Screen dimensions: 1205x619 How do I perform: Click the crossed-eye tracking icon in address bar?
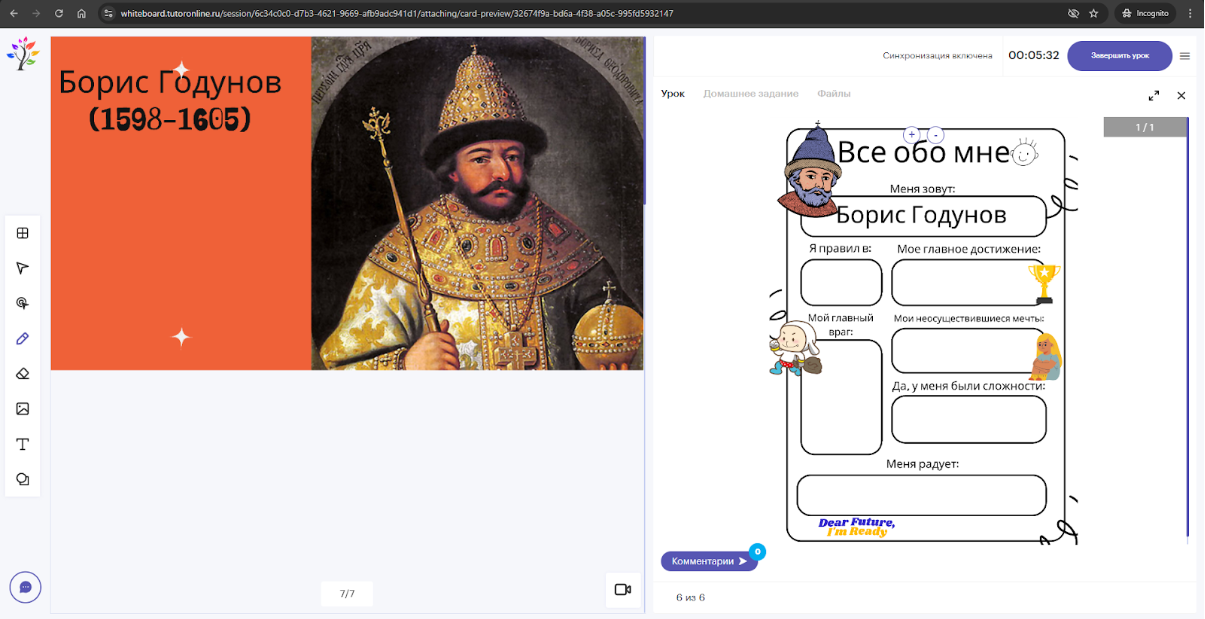(1073, 14)
